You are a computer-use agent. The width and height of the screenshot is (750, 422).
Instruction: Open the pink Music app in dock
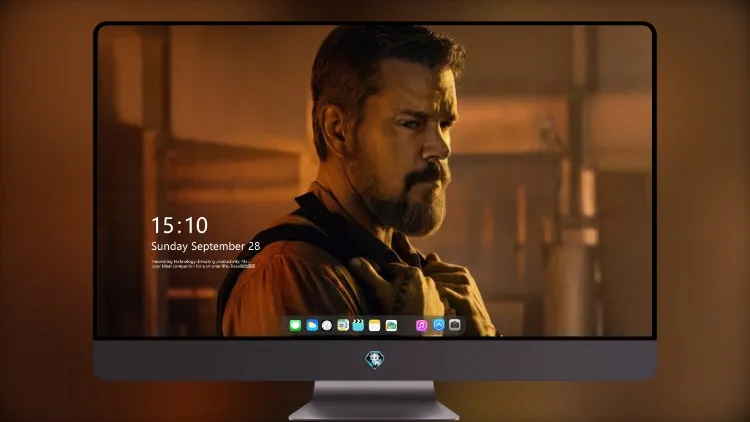(421, 326)
